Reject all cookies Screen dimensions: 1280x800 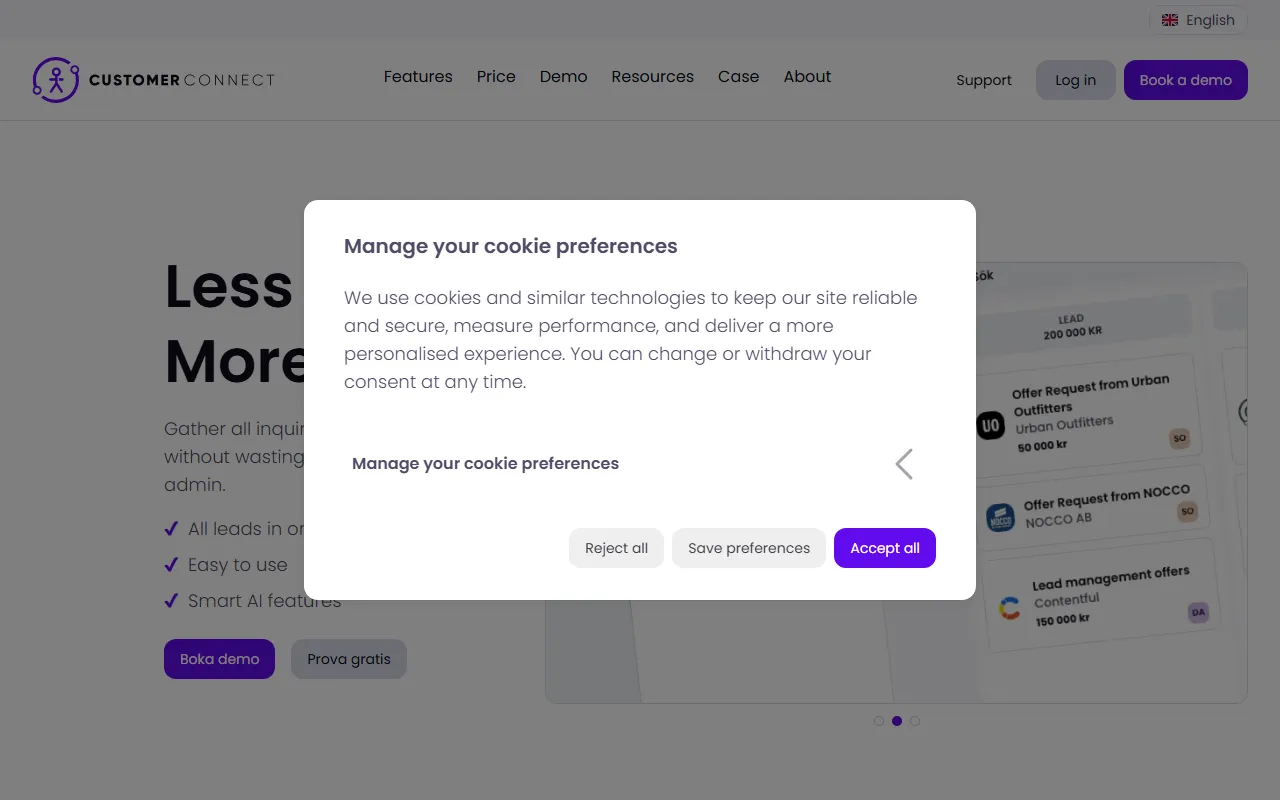tap(616, 548)
